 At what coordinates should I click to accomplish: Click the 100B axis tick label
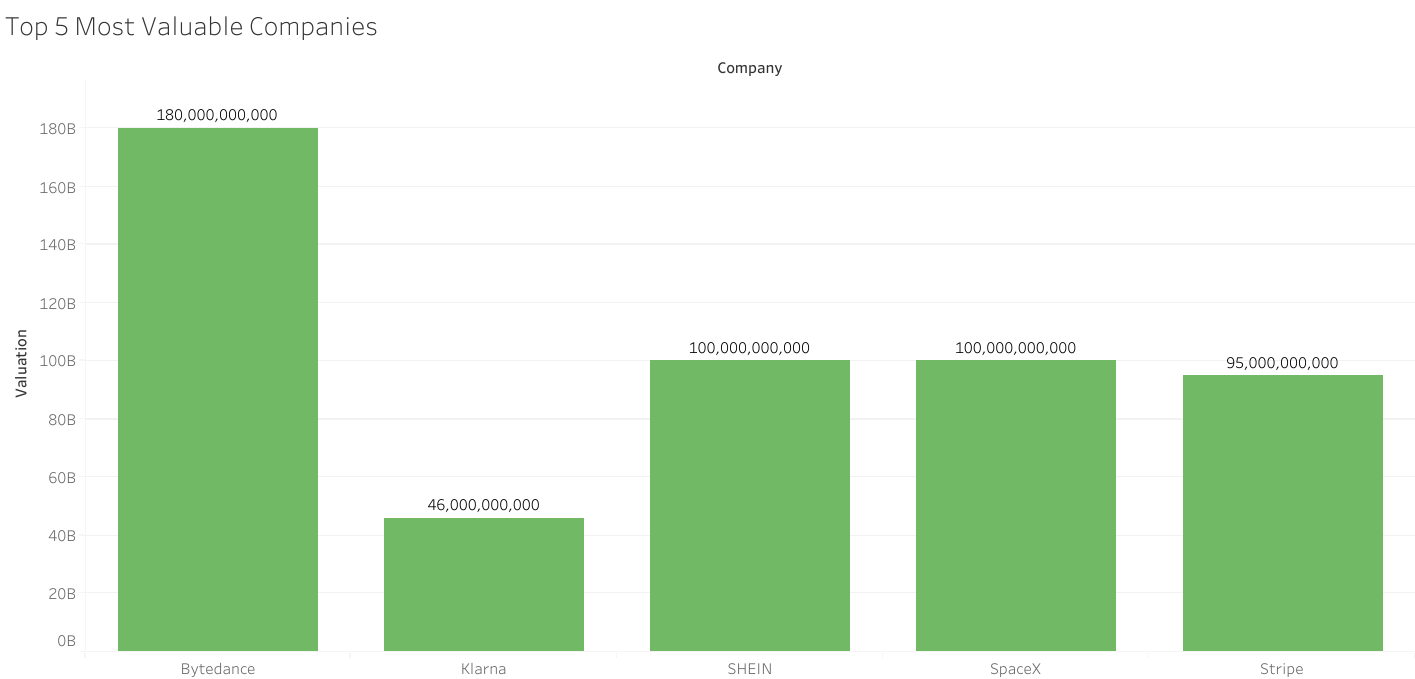58,361
